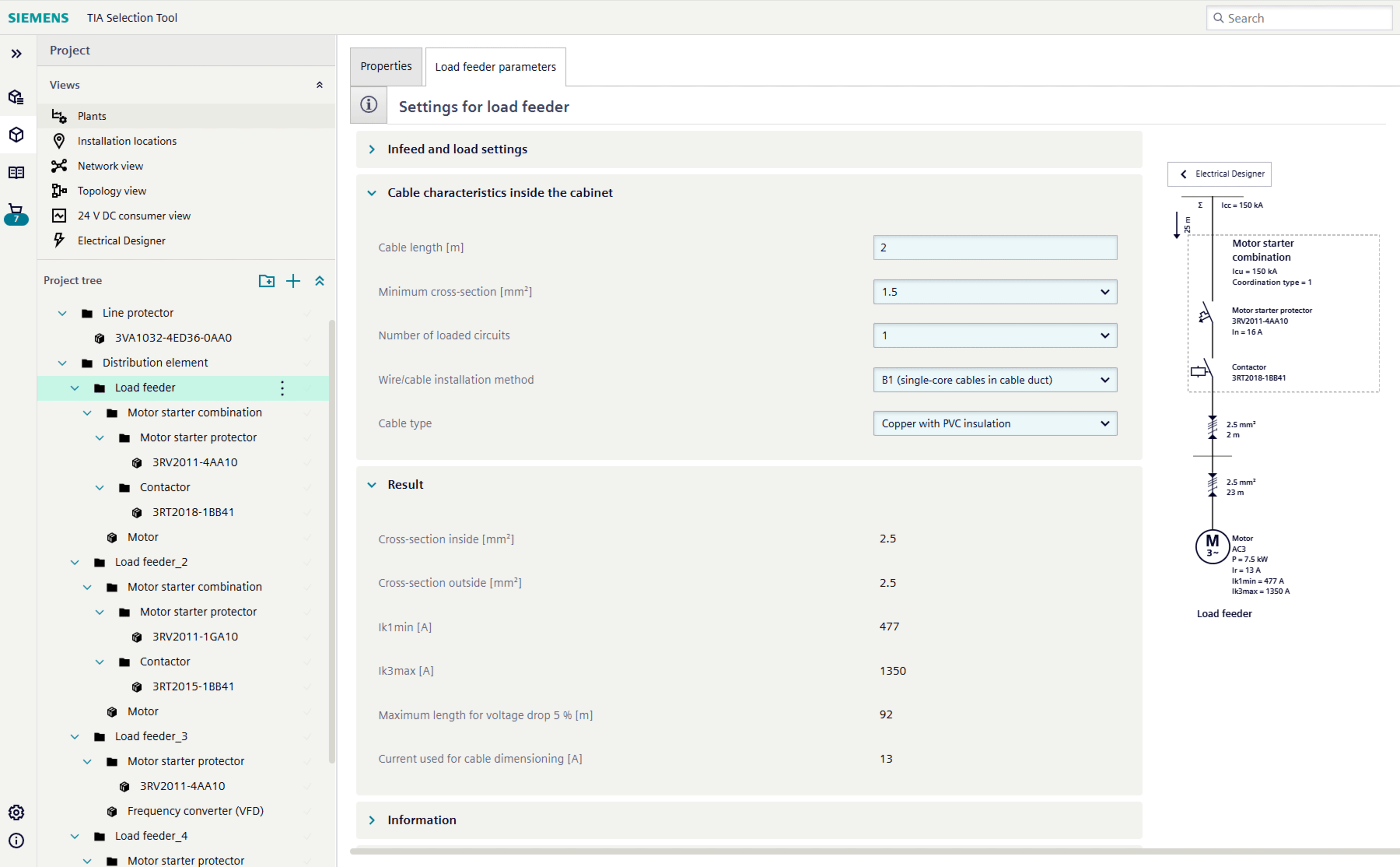1400x867 pixels.
Task: Select the Load feeder parameters tab
Action: click(496, 67)
